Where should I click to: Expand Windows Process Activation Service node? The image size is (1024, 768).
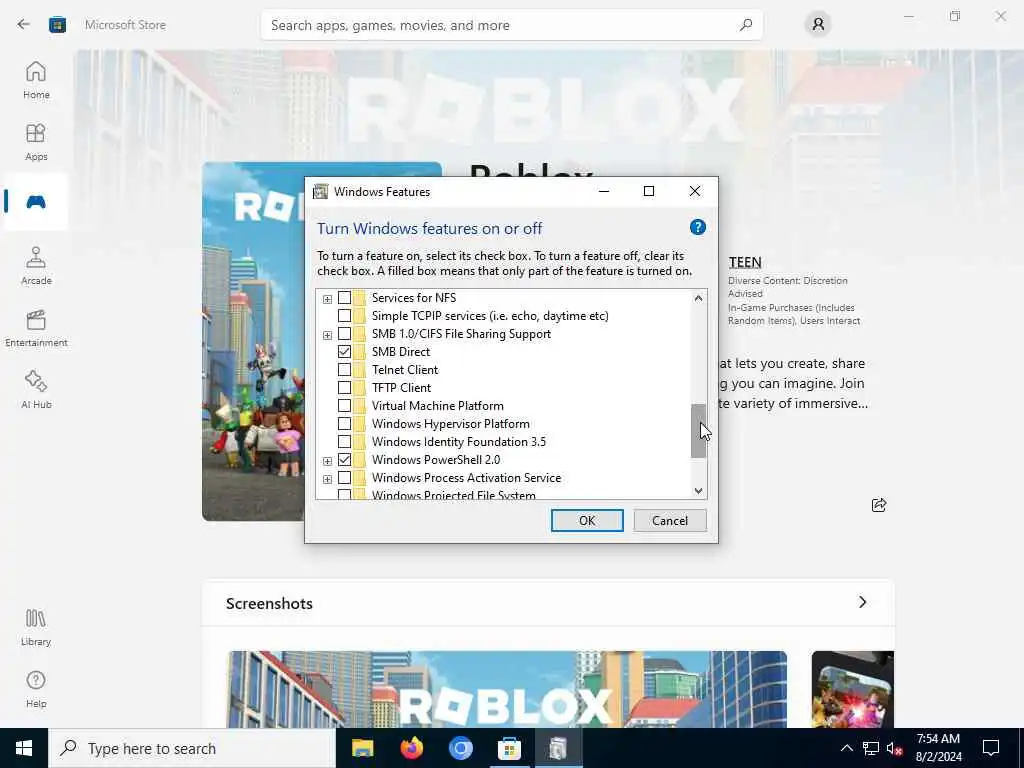pos(327,479)
